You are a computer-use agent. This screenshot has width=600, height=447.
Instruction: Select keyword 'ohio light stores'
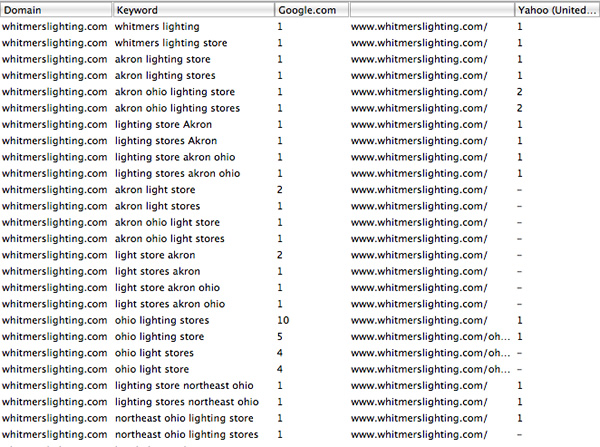[x=155, y=353]
